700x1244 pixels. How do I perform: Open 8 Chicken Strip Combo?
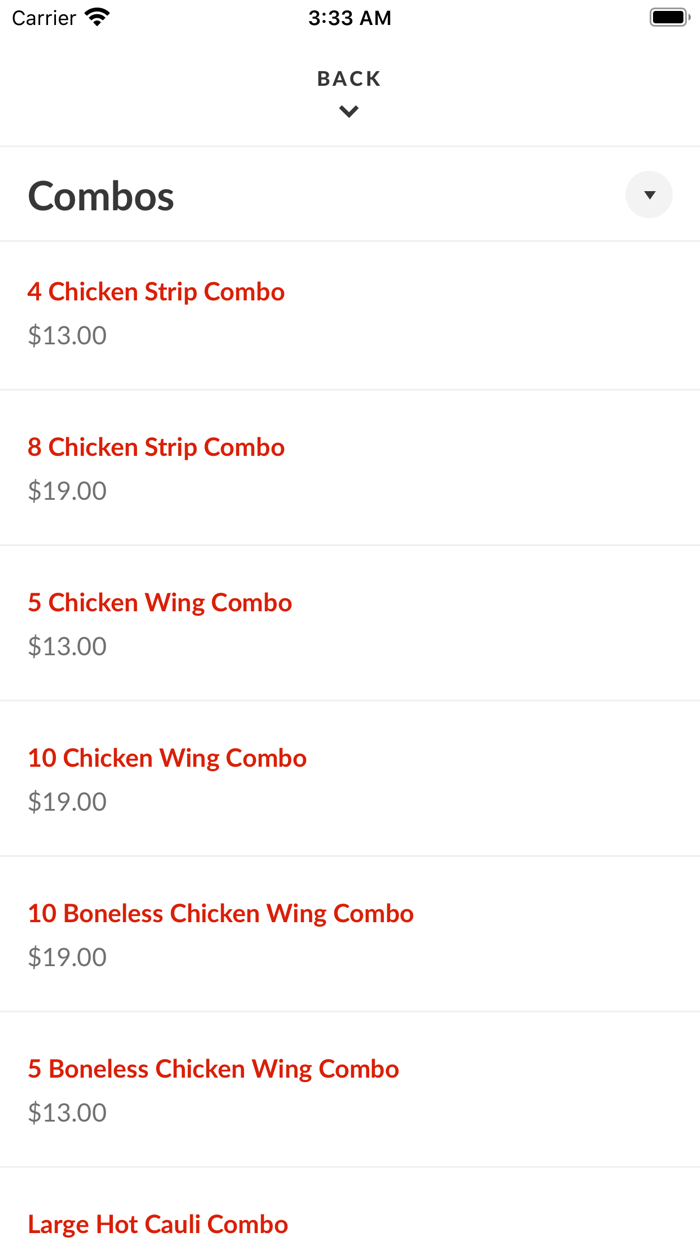pos(156,447)
